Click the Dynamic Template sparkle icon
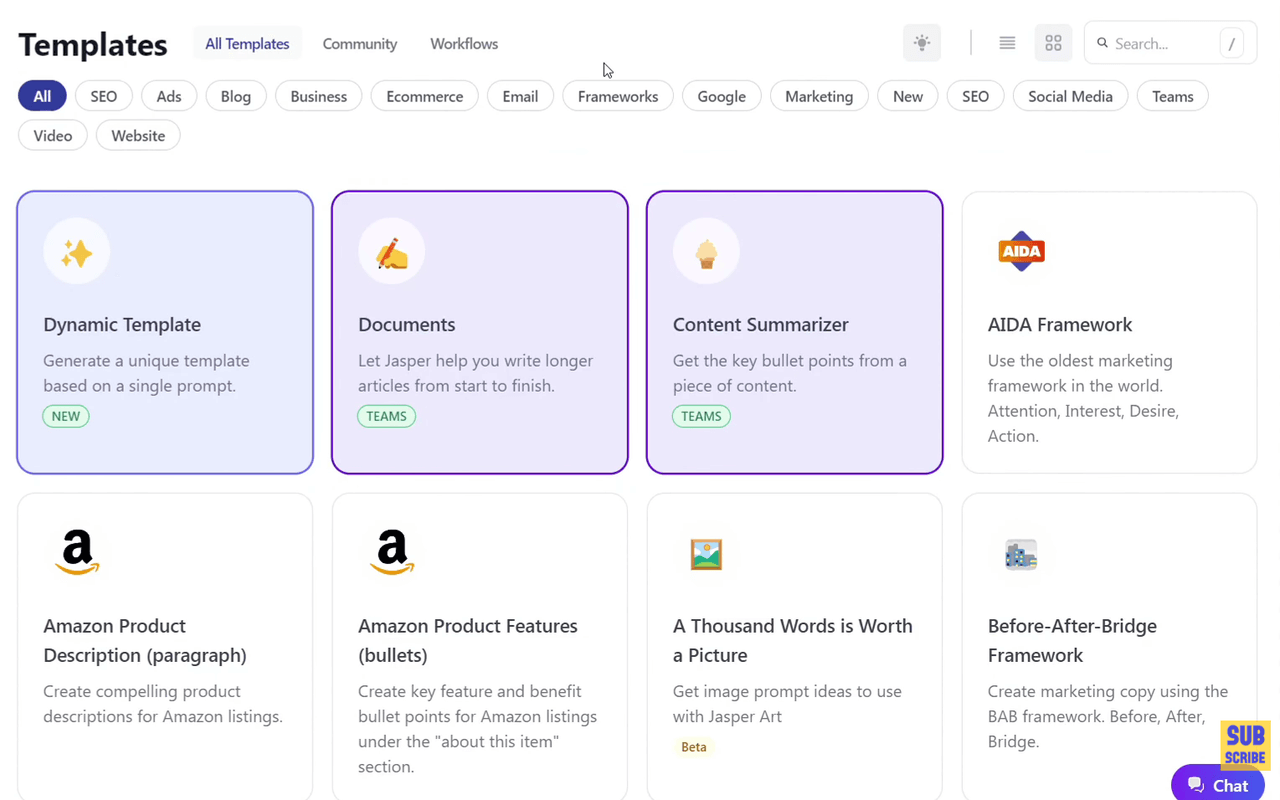The height and width of the screenshot is (800, 1280). (76, 252)
